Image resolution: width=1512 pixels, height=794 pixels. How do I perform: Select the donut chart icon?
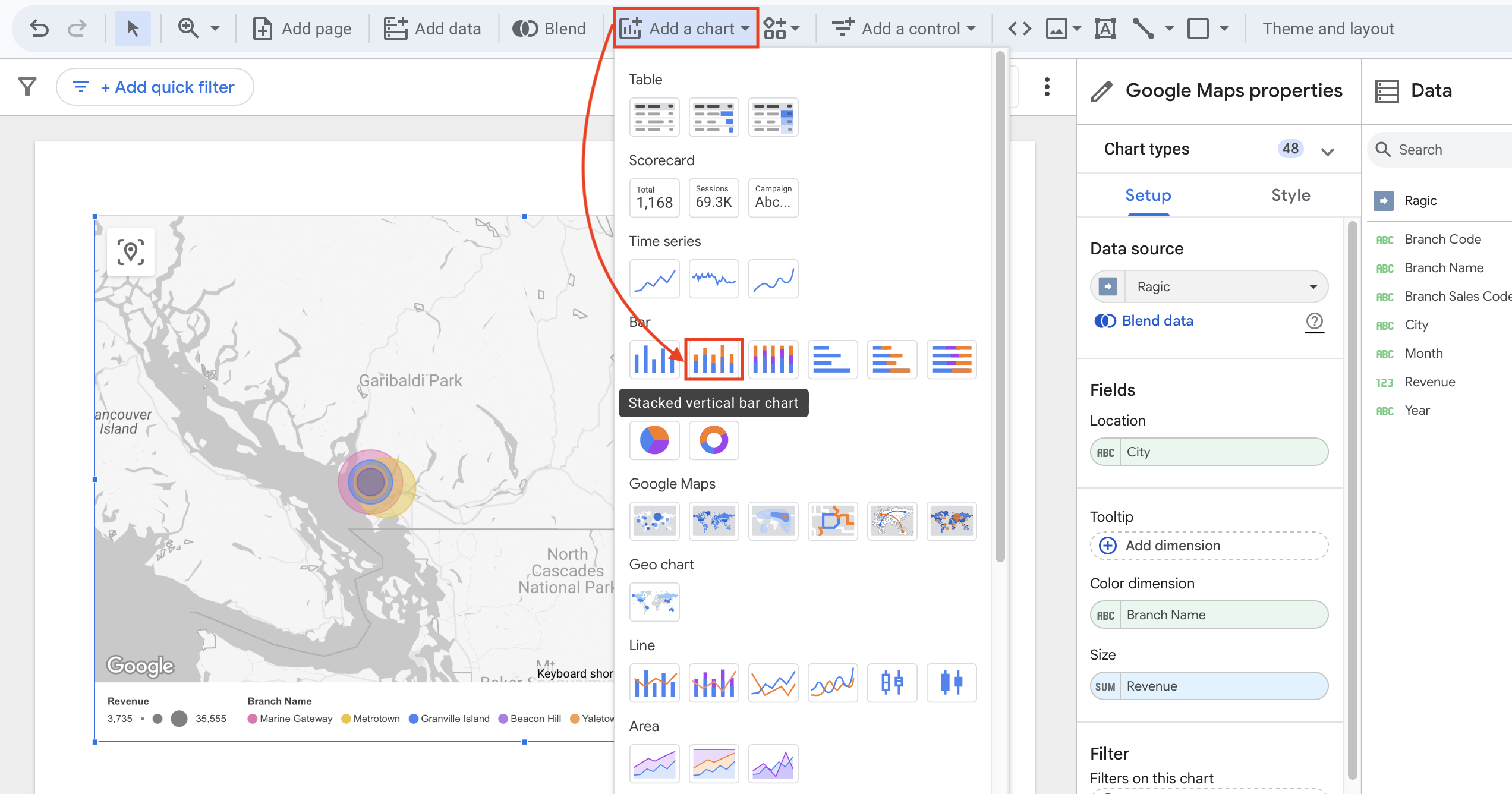click(x=714, y=440)
